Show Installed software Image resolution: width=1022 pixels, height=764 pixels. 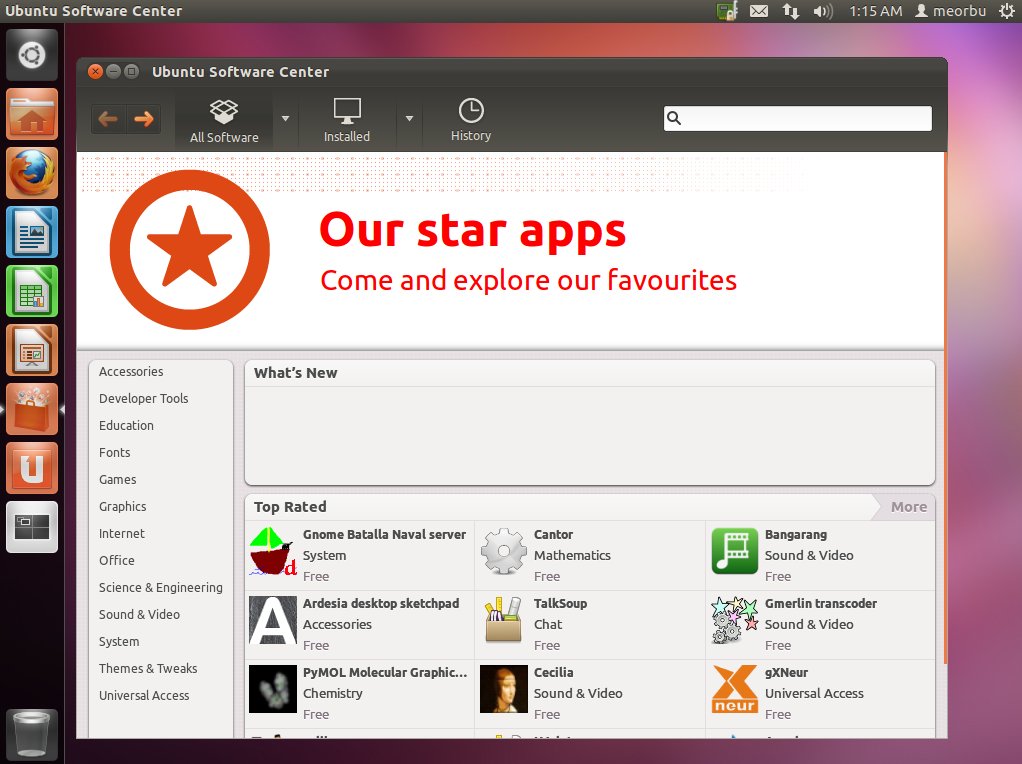(347, 121)
